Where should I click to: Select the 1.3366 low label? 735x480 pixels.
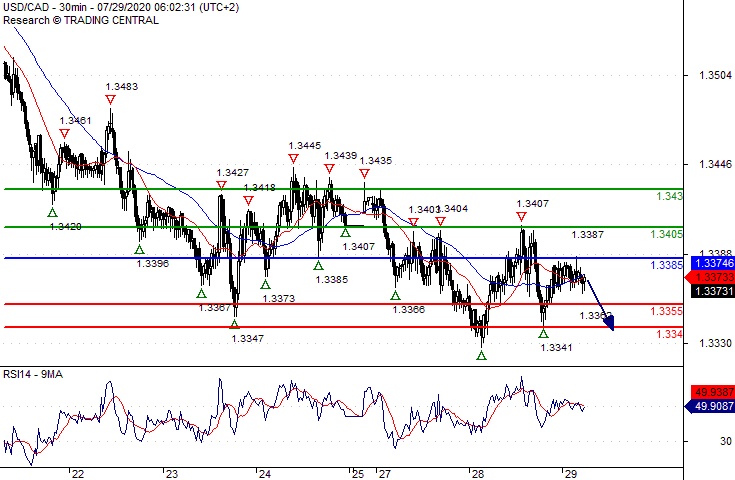pos(409,309)
